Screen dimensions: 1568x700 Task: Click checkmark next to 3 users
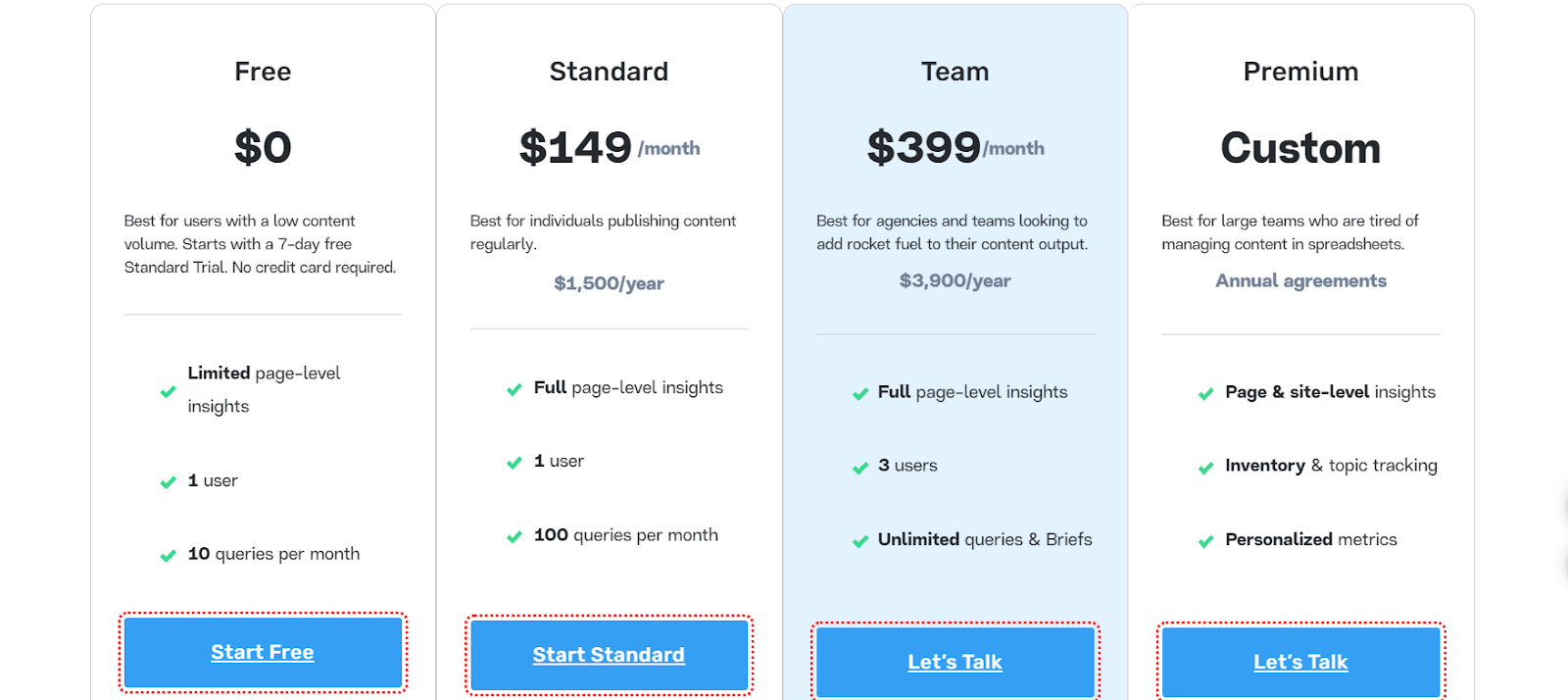[860, 468]
